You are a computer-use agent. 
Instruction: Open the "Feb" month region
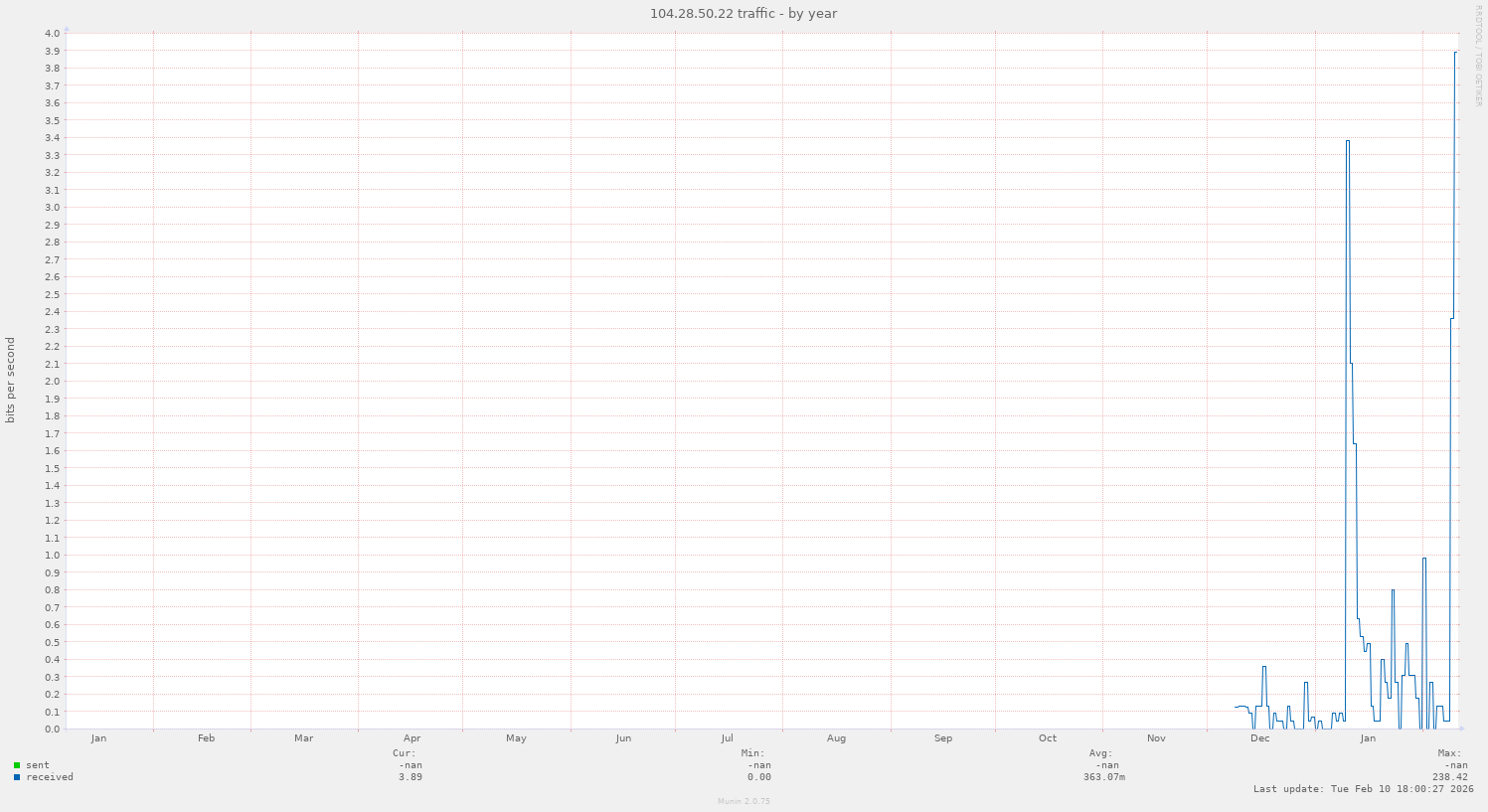[x=206, y=737]
